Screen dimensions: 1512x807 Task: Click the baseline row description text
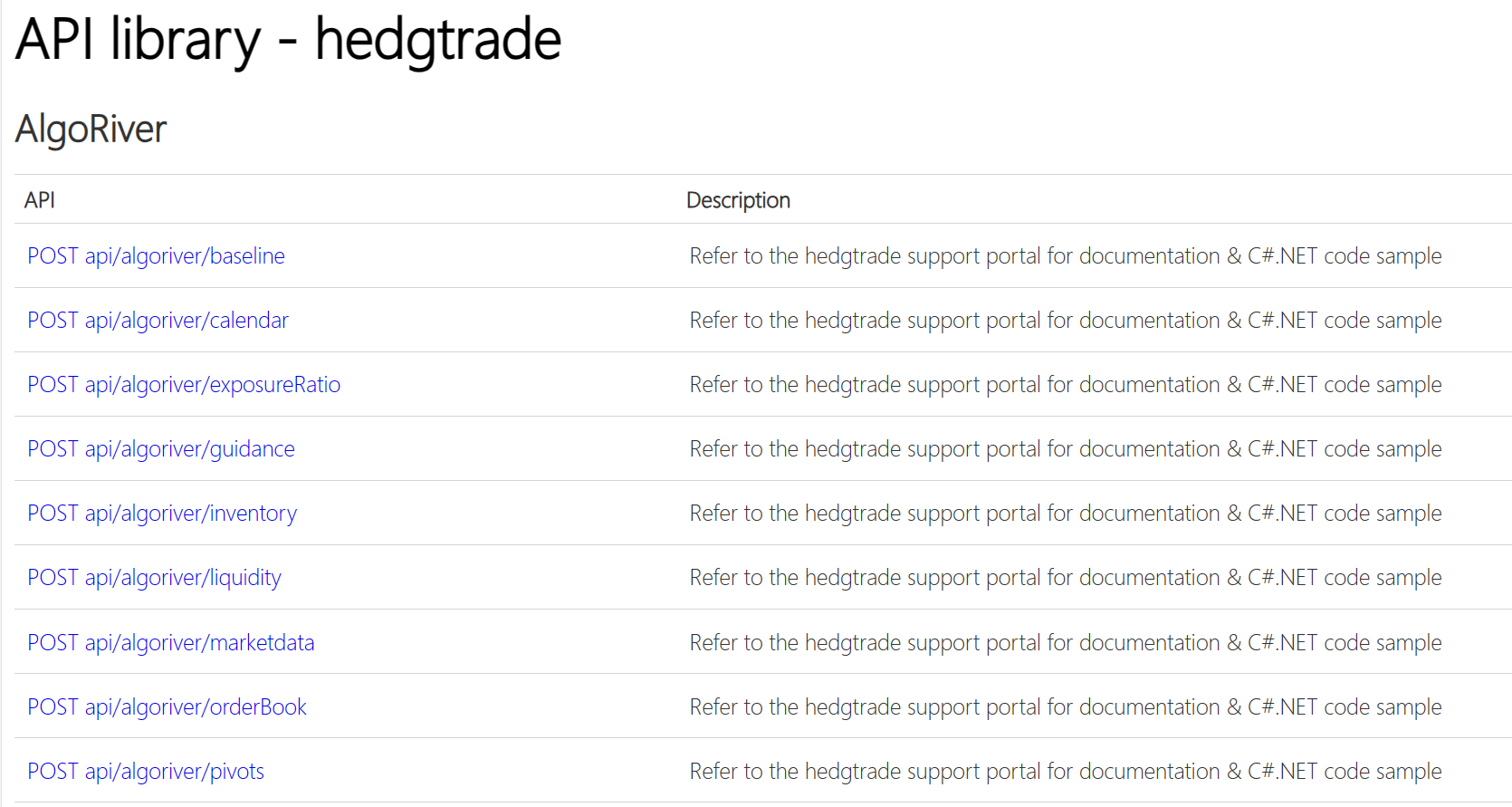coord(1066,256)
